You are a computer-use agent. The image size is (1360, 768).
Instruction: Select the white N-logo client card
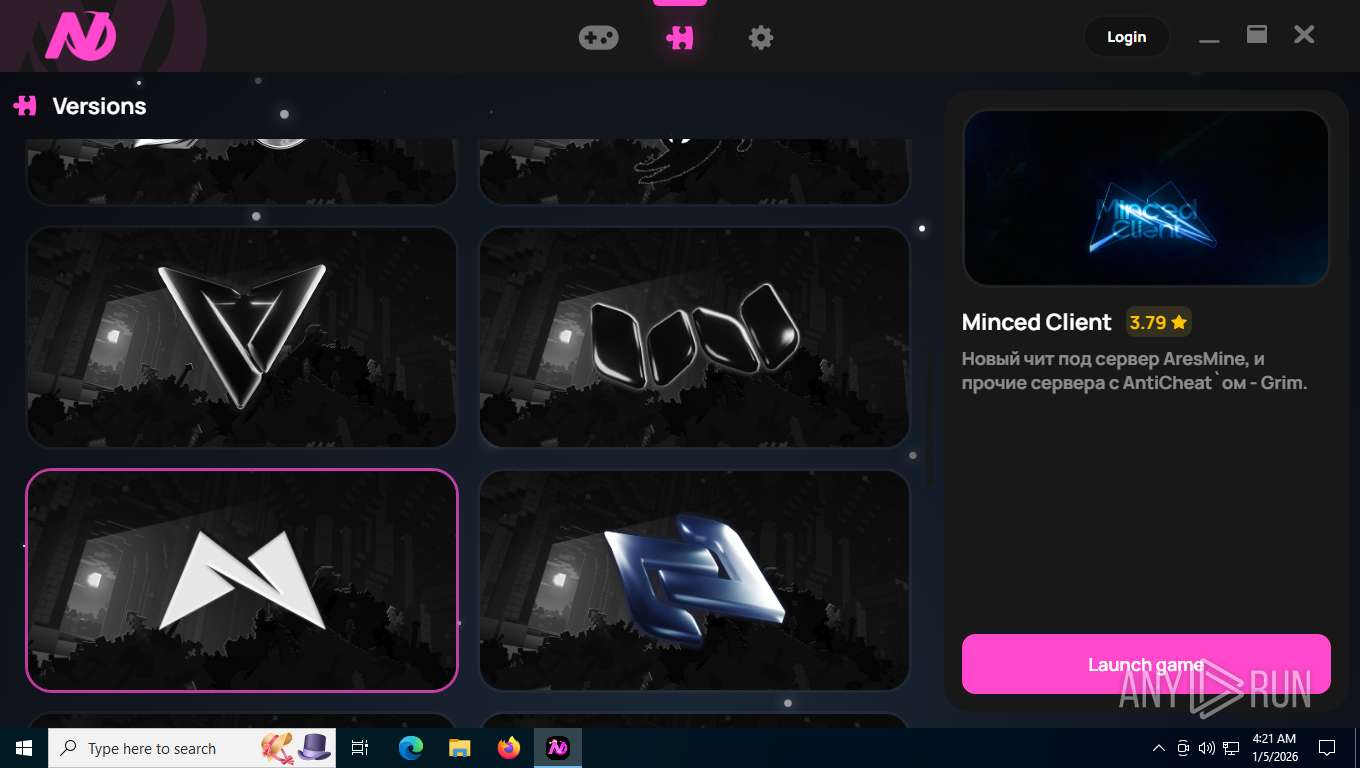(x=242, y=580)
